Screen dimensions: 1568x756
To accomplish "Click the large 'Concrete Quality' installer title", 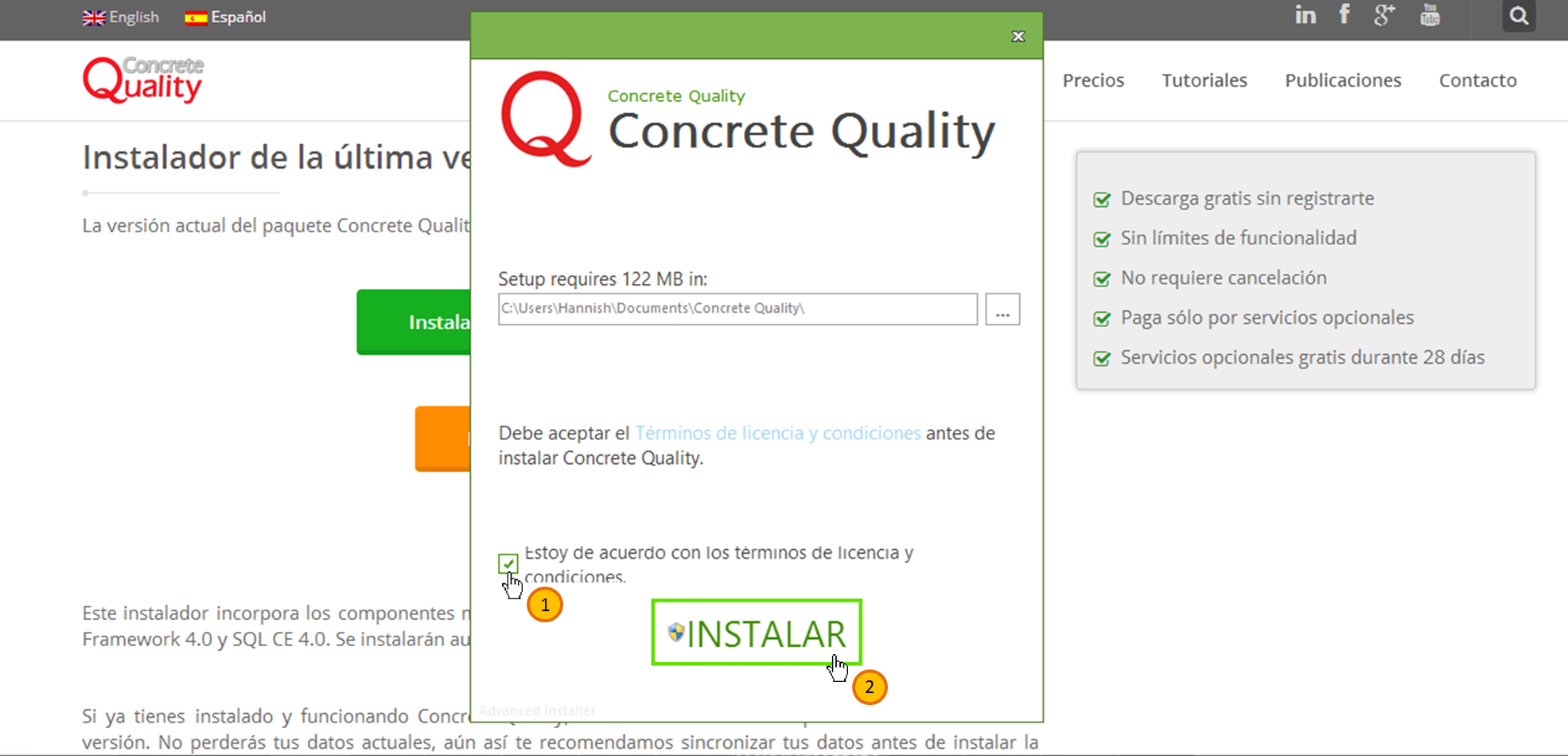I will click(802, 131).
